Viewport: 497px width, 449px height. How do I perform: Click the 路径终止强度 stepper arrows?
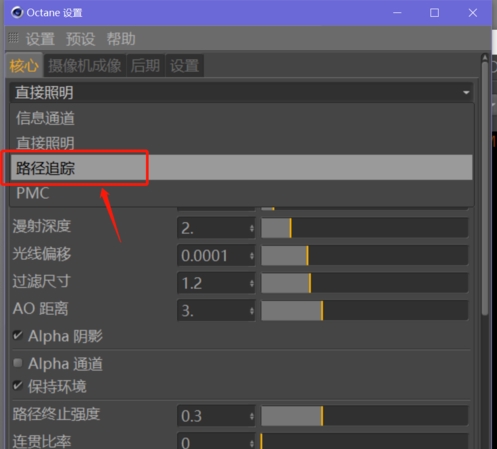[x=252, y=416]
